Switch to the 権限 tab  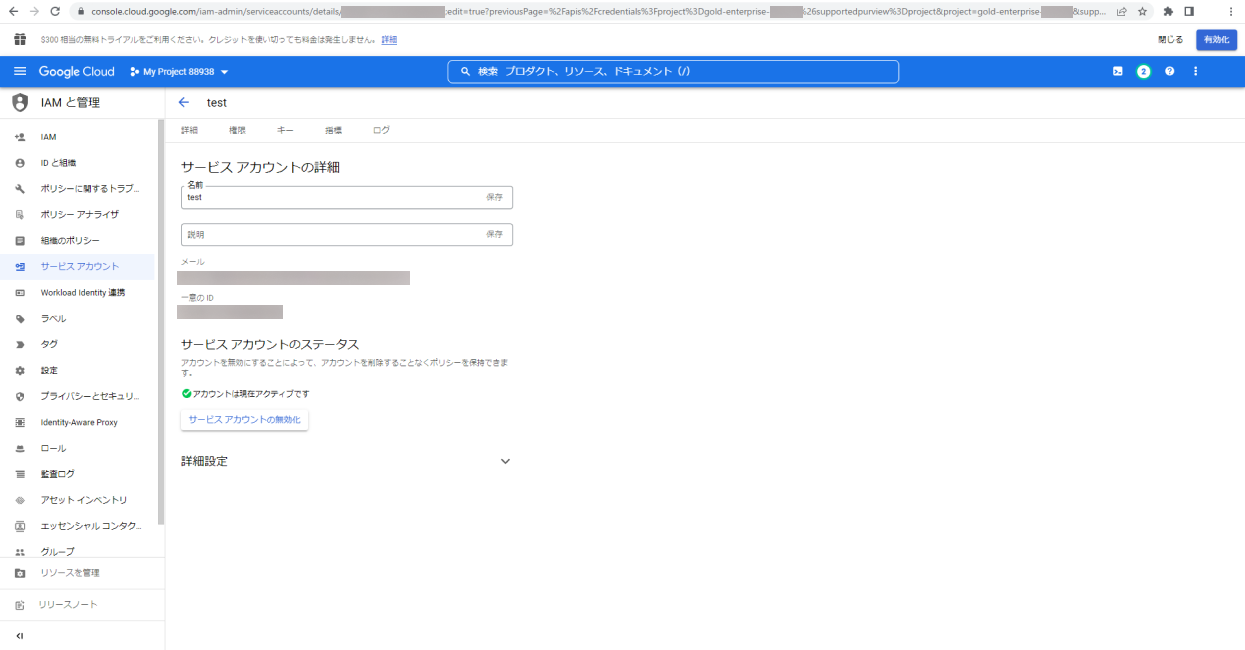click(x=237, y=129)
